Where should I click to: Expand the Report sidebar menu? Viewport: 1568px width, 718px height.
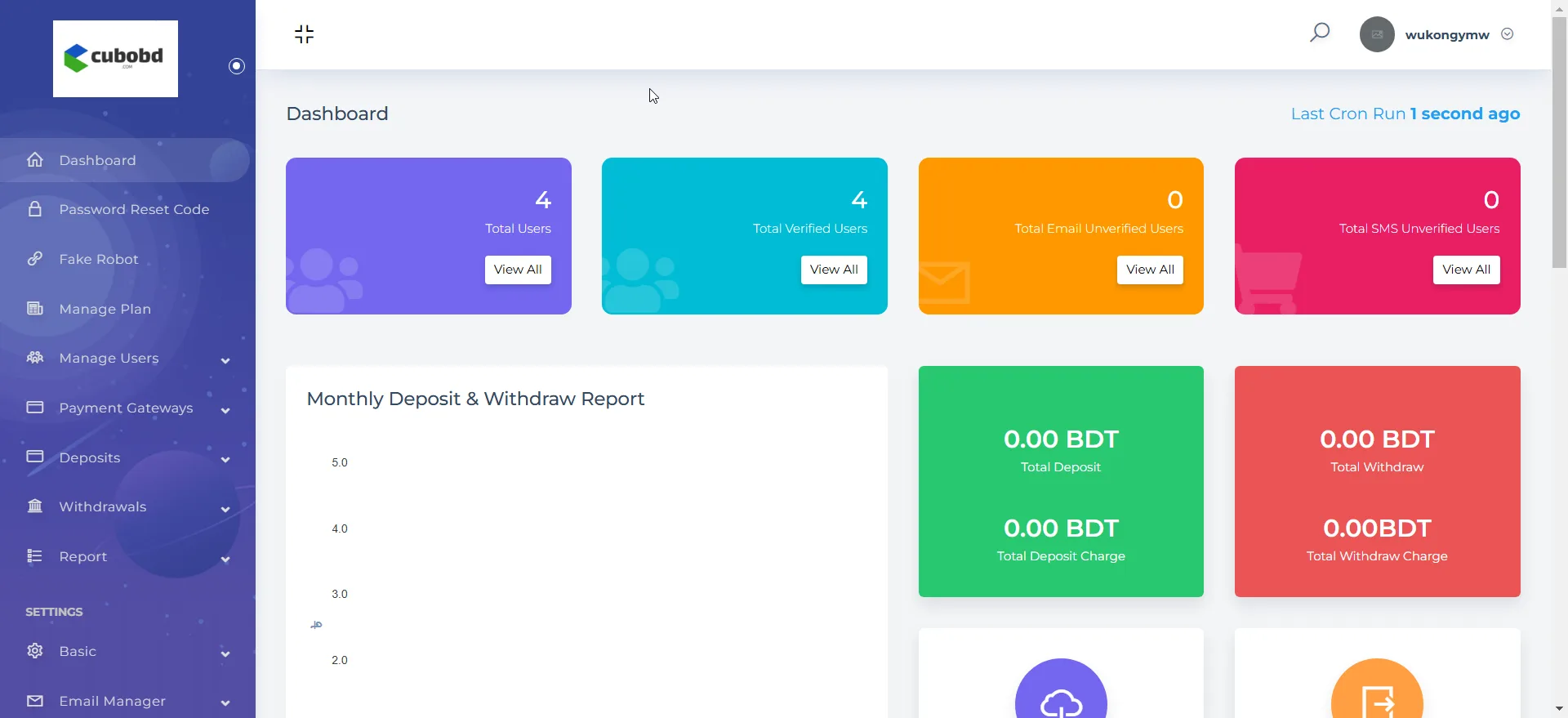tap(225, 558)
